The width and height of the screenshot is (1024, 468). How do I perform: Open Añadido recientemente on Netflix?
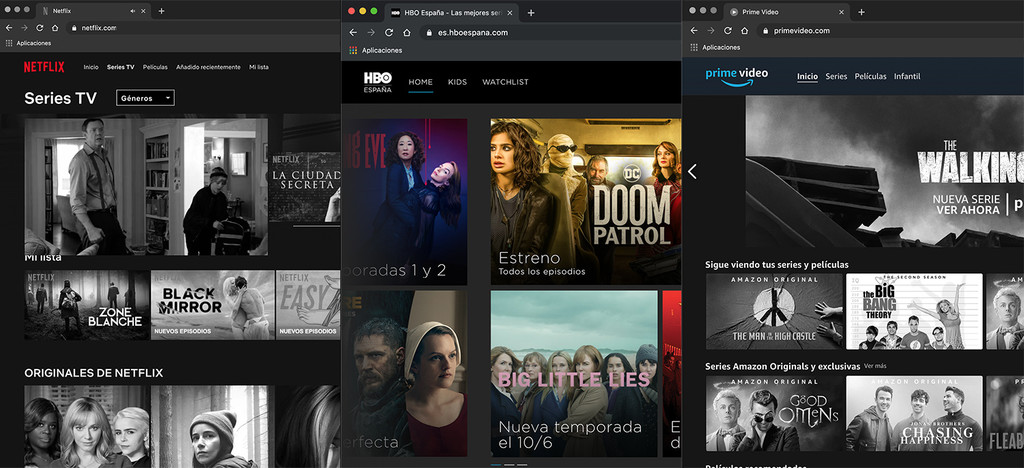(208, 67)
